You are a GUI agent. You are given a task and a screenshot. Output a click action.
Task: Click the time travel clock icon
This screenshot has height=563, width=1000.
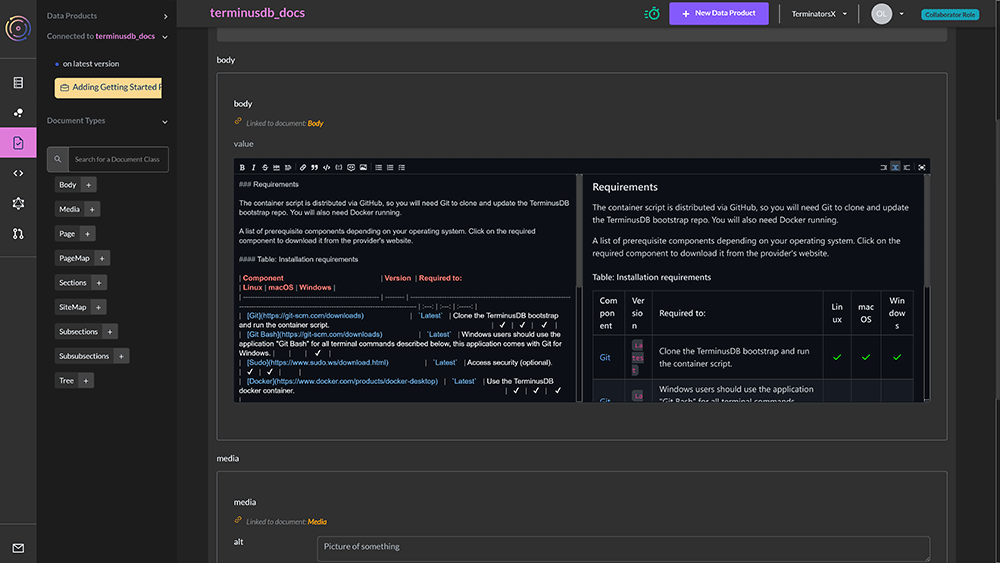pyautogui.click(x=652, y=13)
